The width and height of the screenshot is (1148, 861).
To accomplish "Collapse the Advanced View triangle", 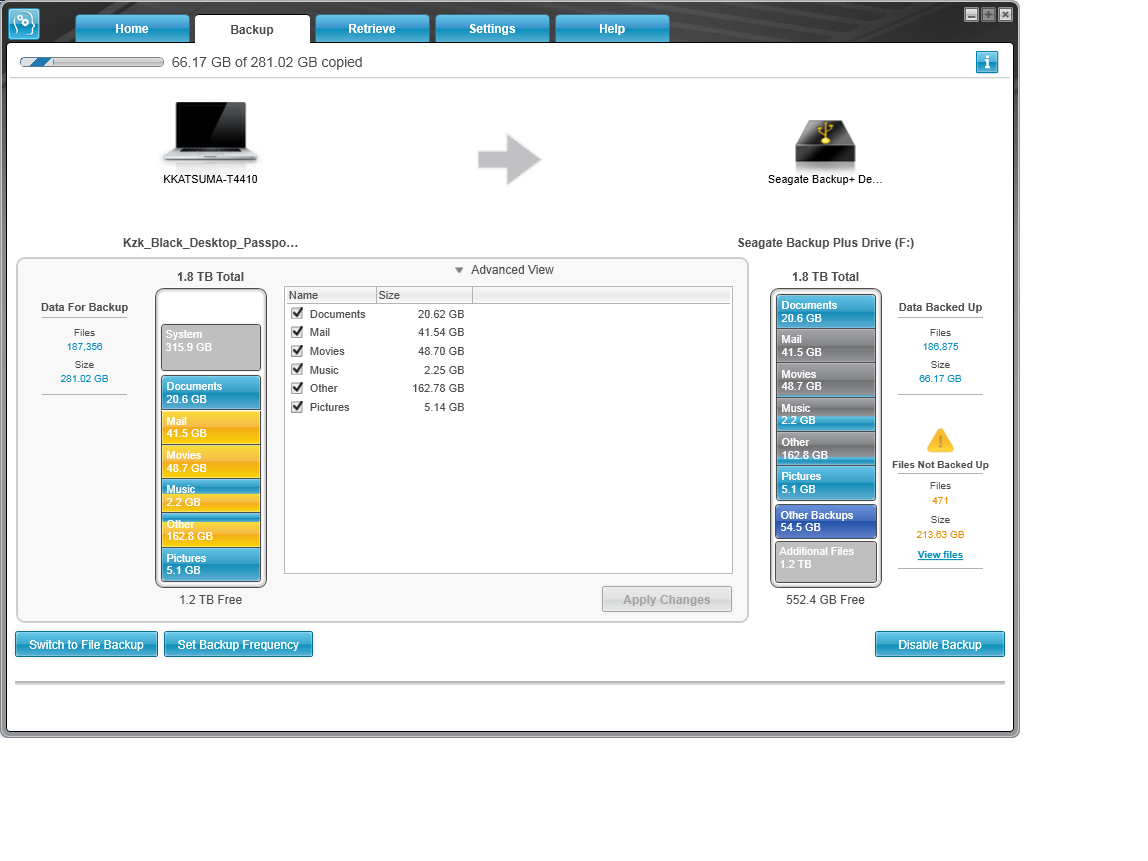I will (459, 270).
